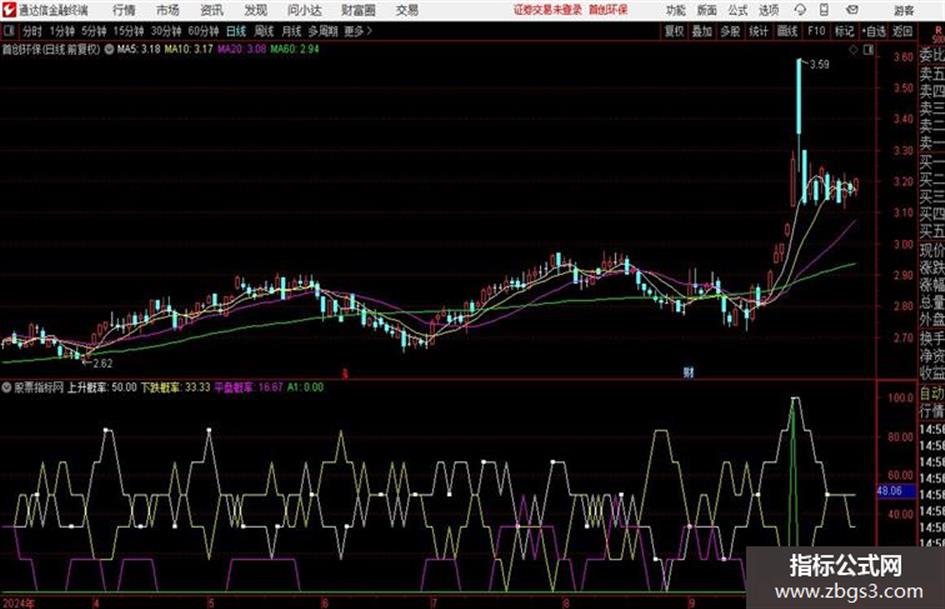
Task: Click the 3.60 price axis label
Action: 903,57
